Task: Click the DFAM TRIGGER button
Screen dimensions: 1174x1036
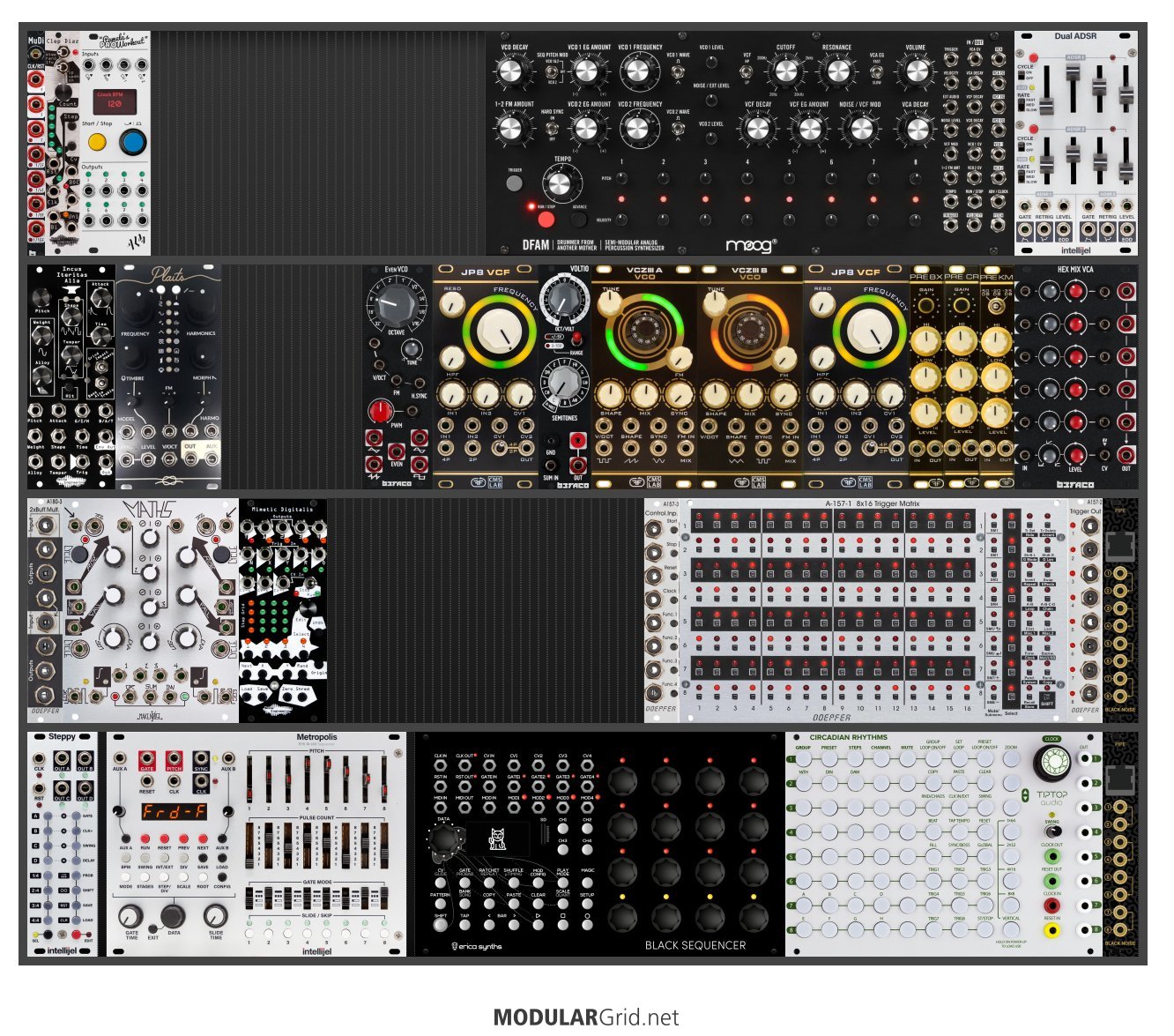Action: [x=514, y=183]
